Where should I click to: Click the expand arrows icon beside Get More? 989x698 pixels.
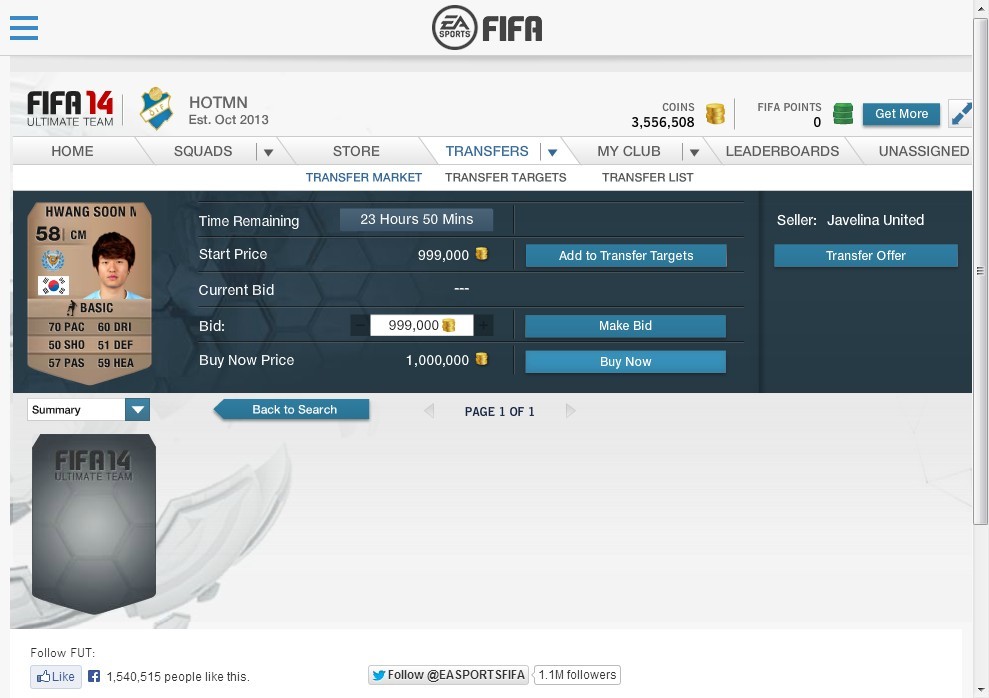[x=961, y=114]
